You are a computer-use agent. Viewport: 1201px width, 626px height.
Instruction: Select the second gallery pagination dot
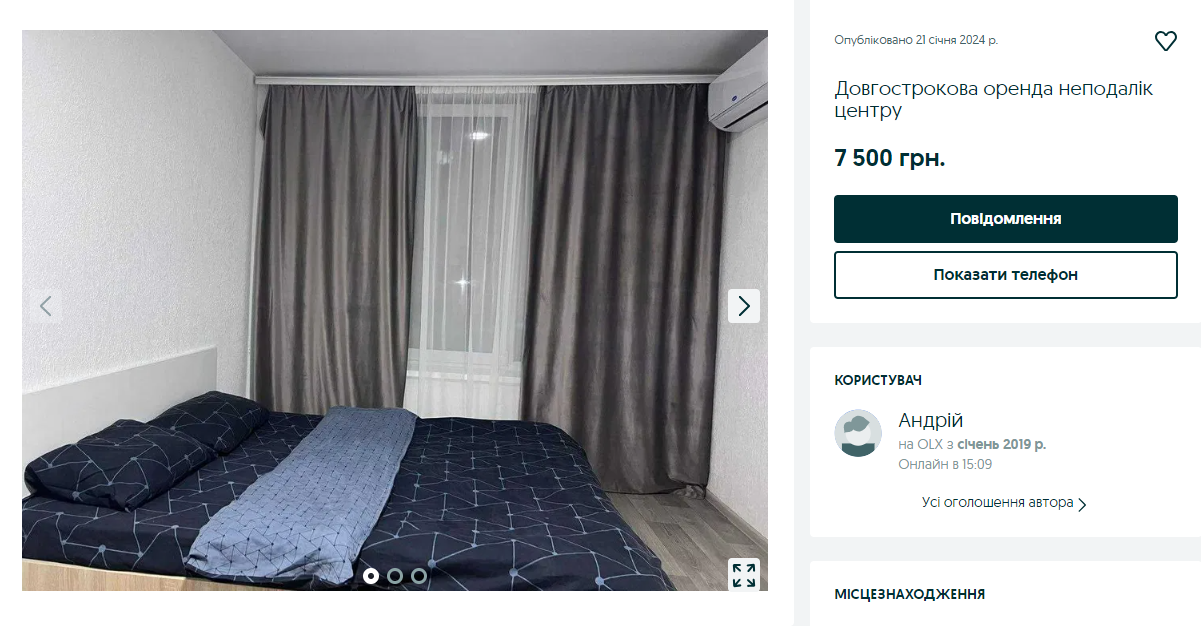pos(395,575)
